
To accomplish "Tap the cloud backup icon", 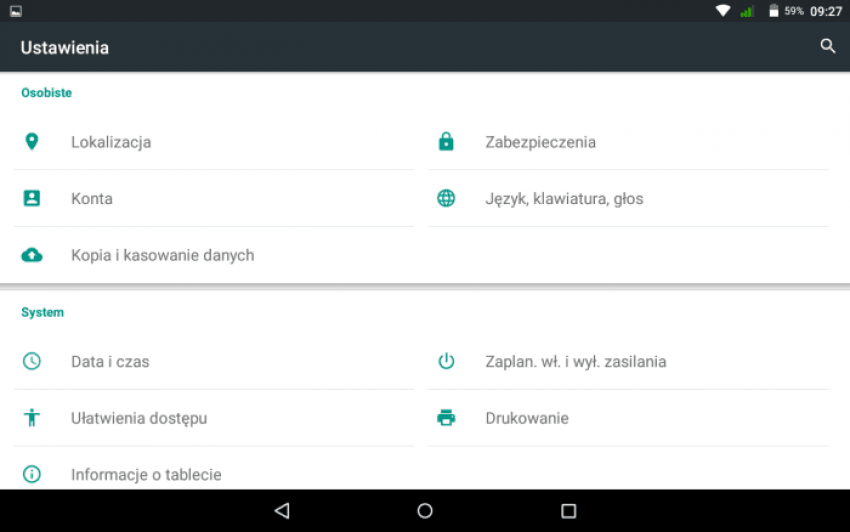I will click(x=32, y=255).
